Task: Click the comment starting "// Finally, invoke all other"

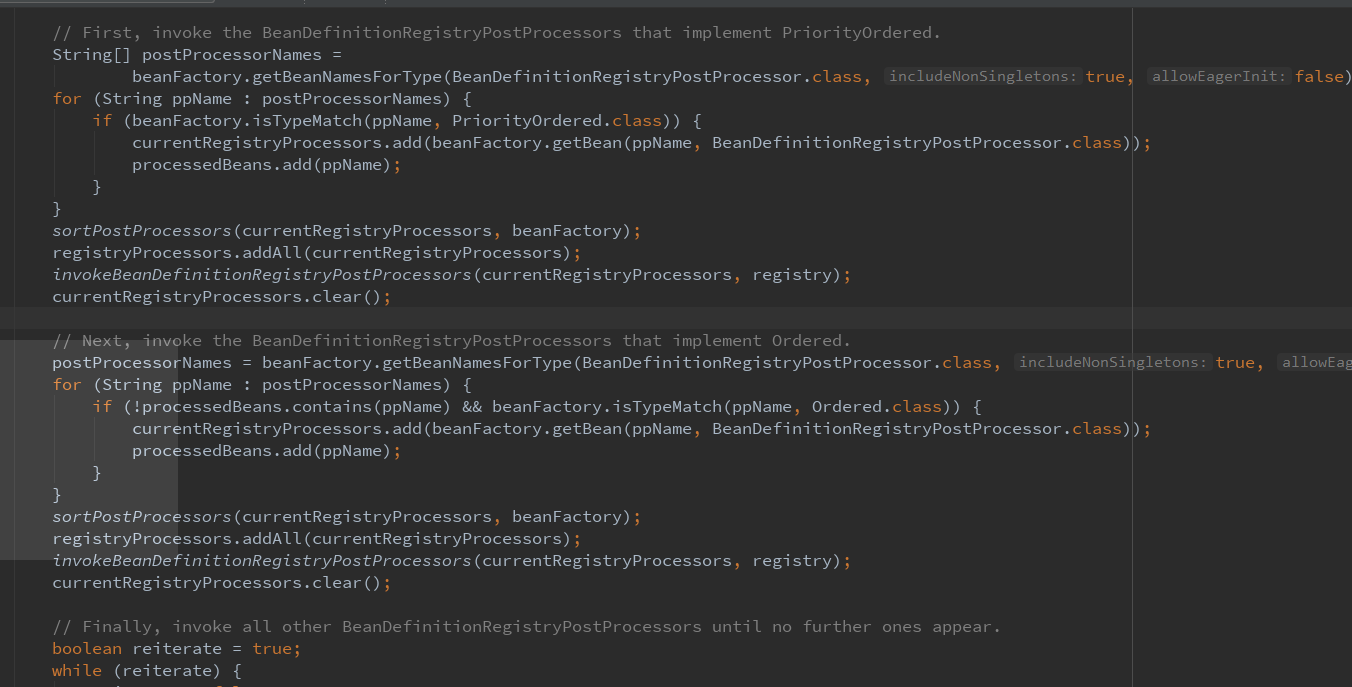Action: (526, 627)
